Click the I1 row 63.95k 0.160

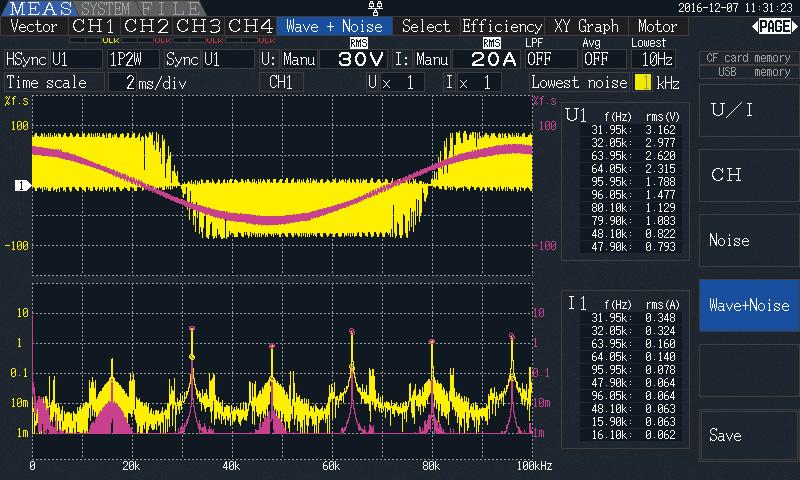pyautogui.click(x=633, y=344)
